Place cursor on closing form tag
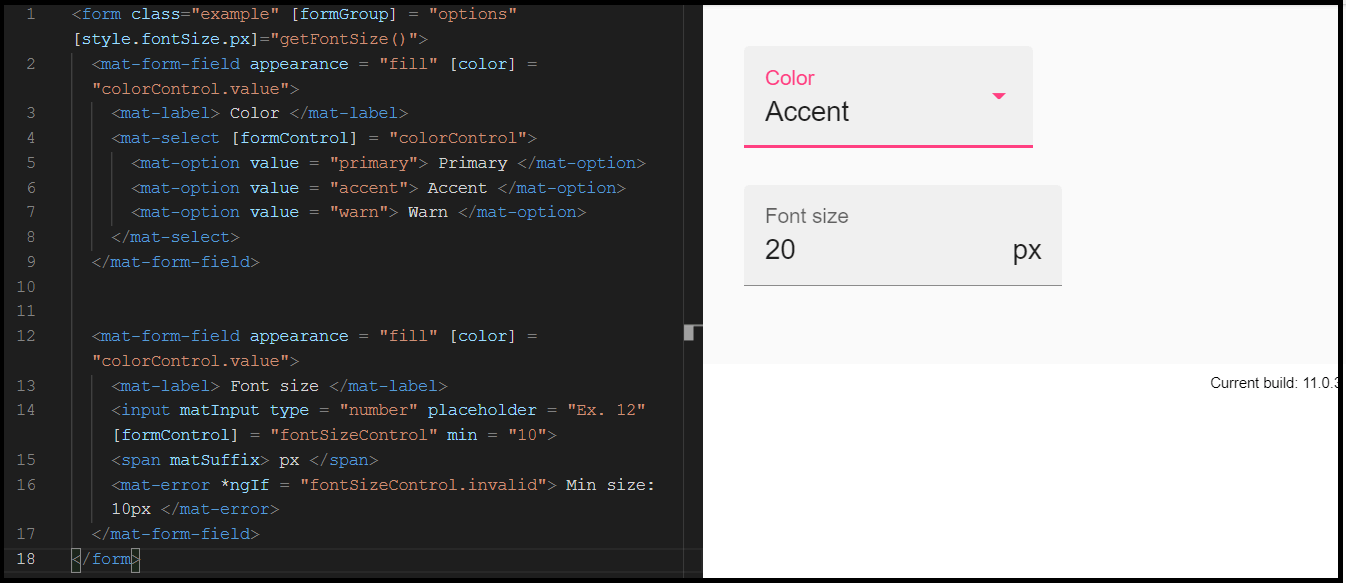Screen dimensions: 1346x583 coord(106,559)
